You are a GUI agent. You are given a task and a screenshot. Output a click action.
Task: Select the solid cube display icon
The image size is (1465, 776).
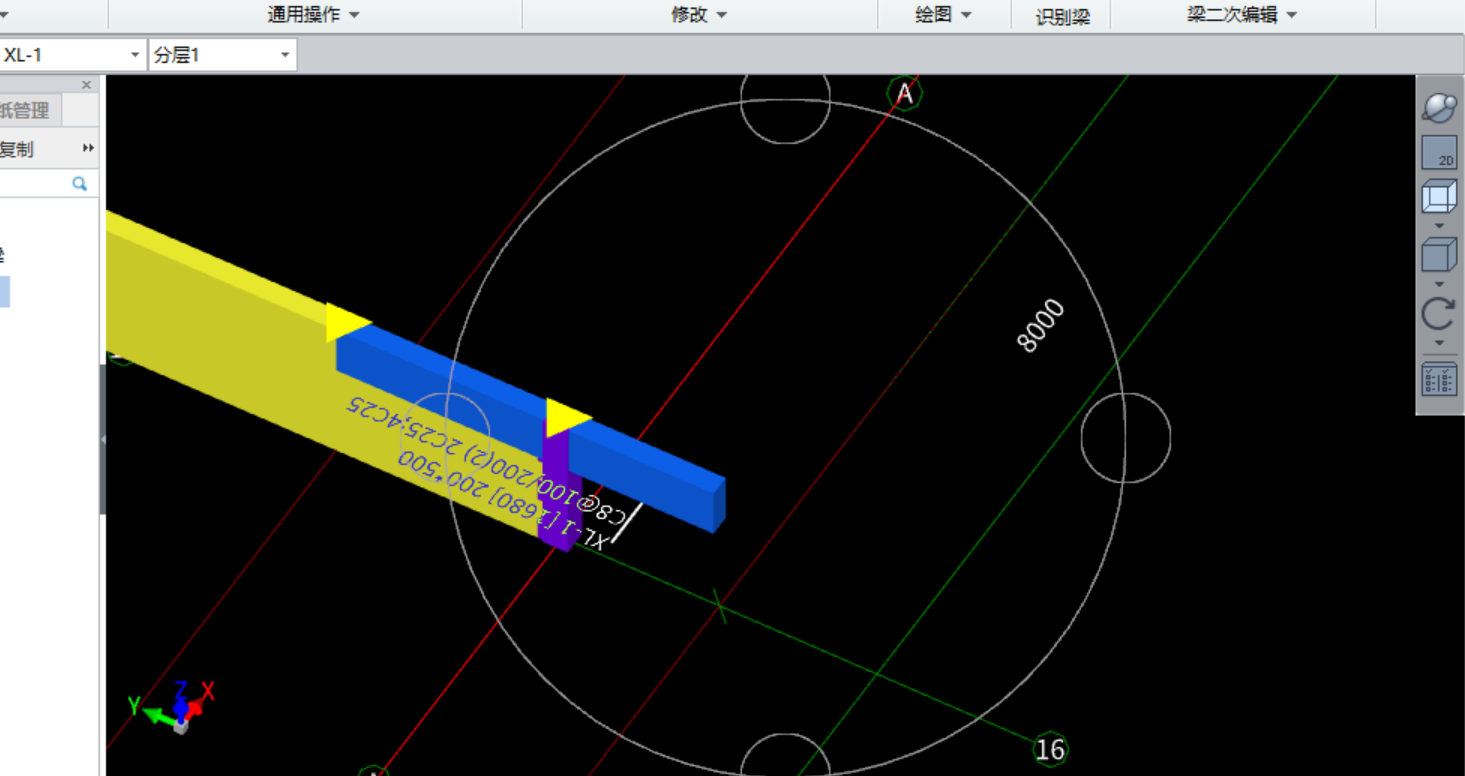(x=1439, y=255)
